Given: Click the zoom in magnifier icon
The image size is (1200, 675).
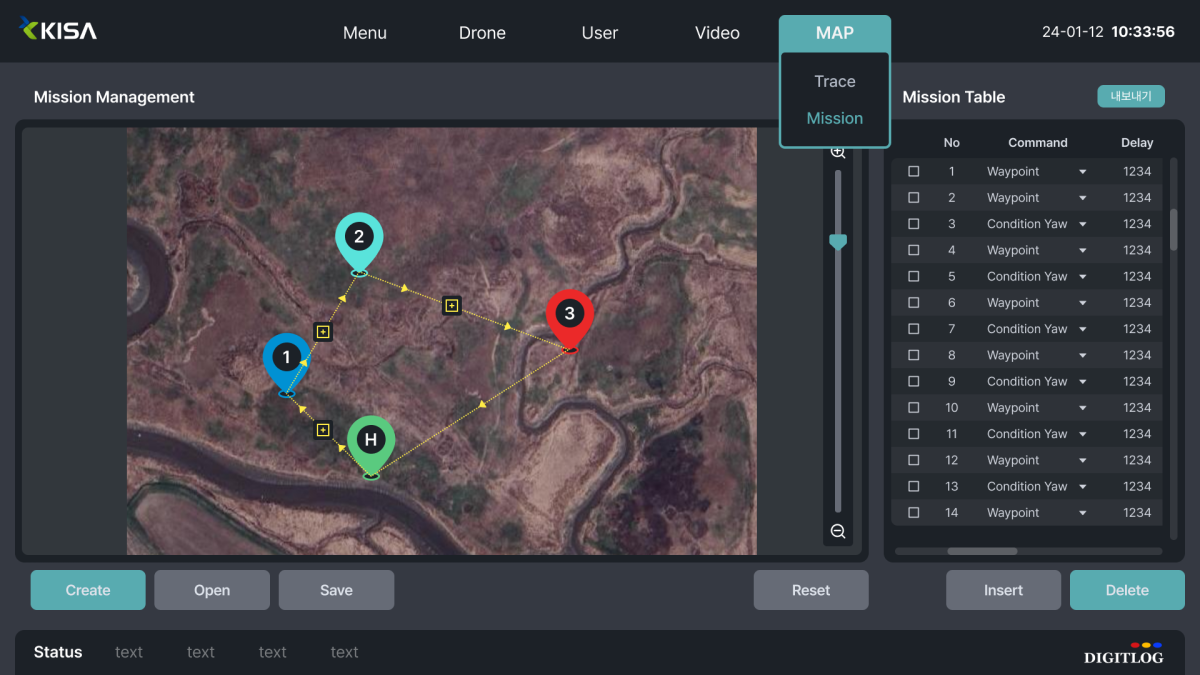Looking at the screenshot, I should pos(838,152).
